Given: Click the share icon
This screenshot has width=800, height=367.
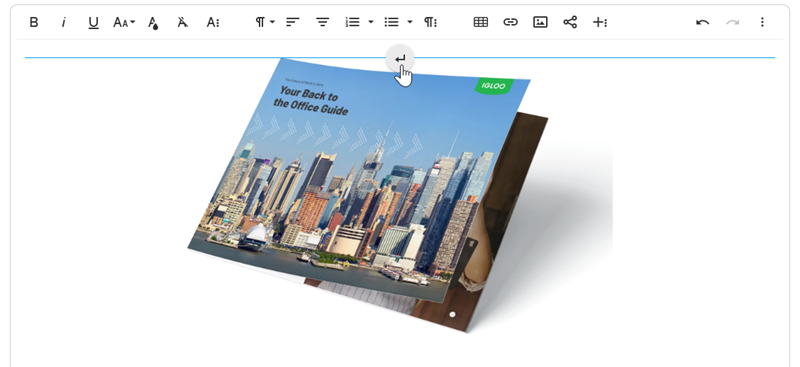Looking at the screenshot, I should [x=570, y=22].
